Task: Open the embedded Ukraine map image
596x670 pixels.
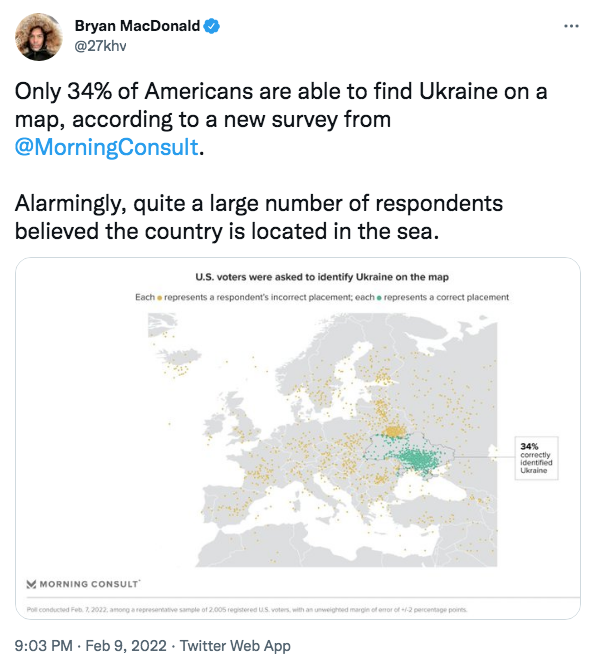Action: coord(298,438)
